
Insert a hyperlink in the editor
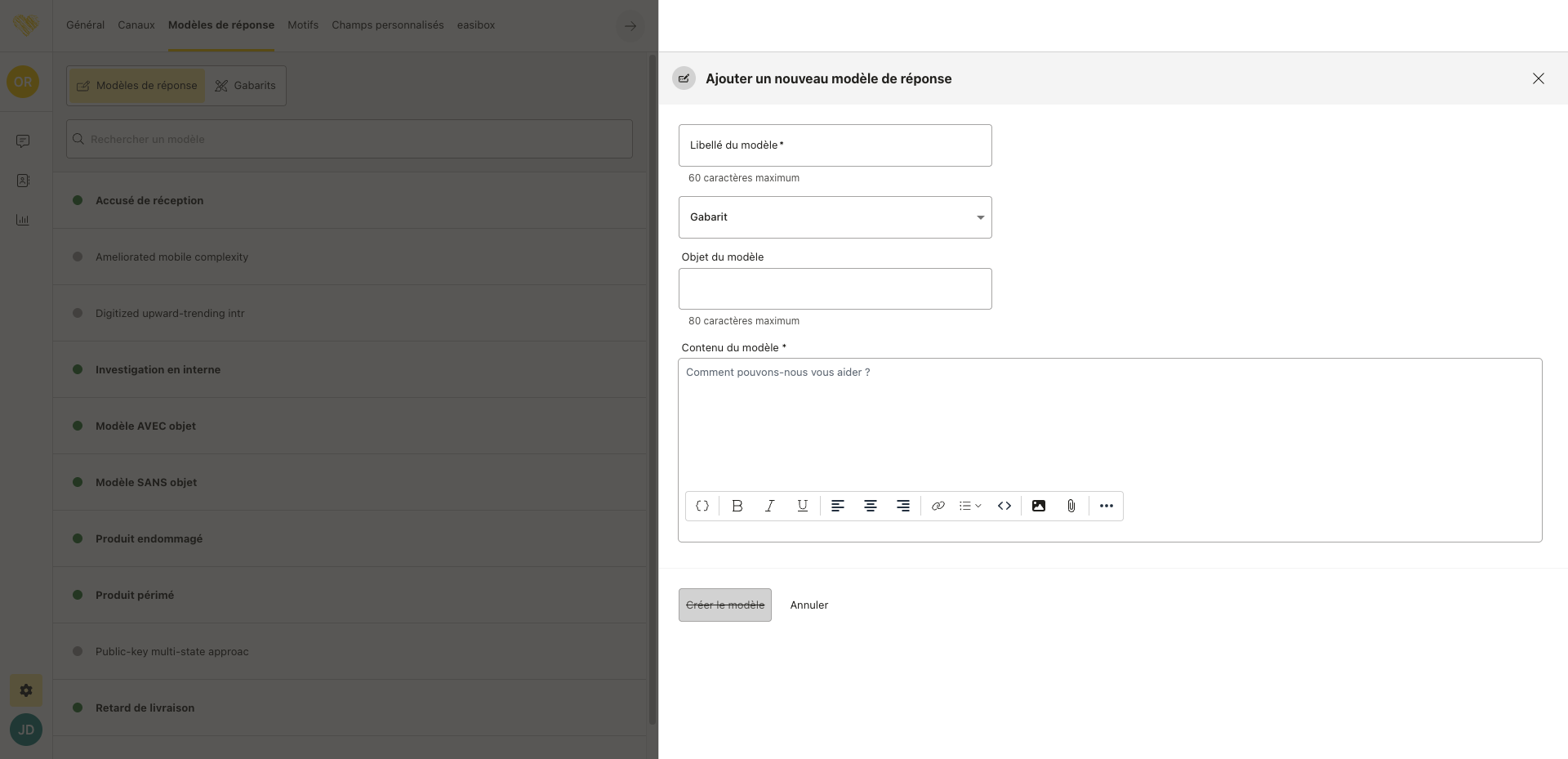coord(938,506)
